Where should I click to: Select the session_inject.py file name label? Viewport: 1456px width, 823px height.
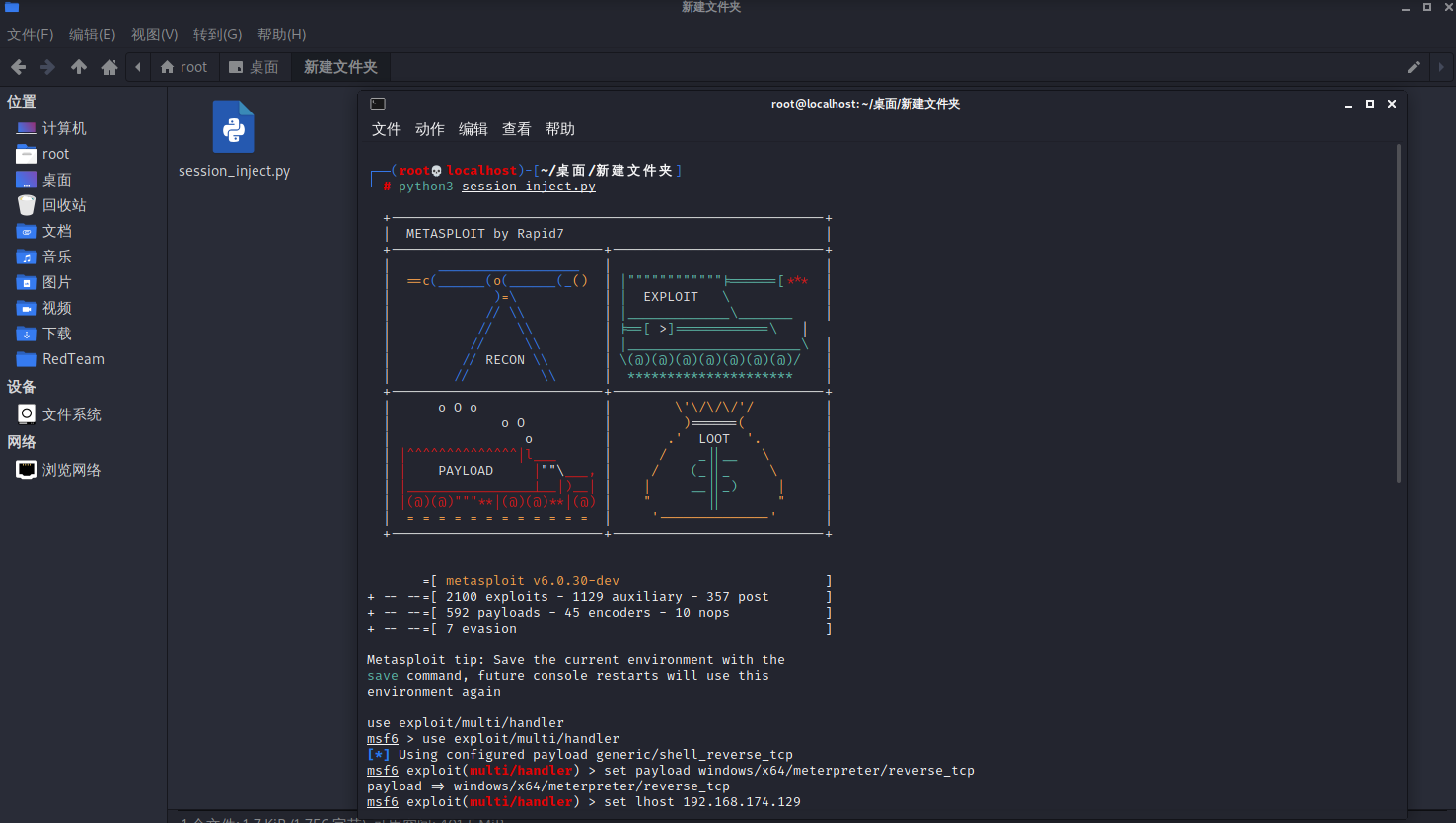234,171
